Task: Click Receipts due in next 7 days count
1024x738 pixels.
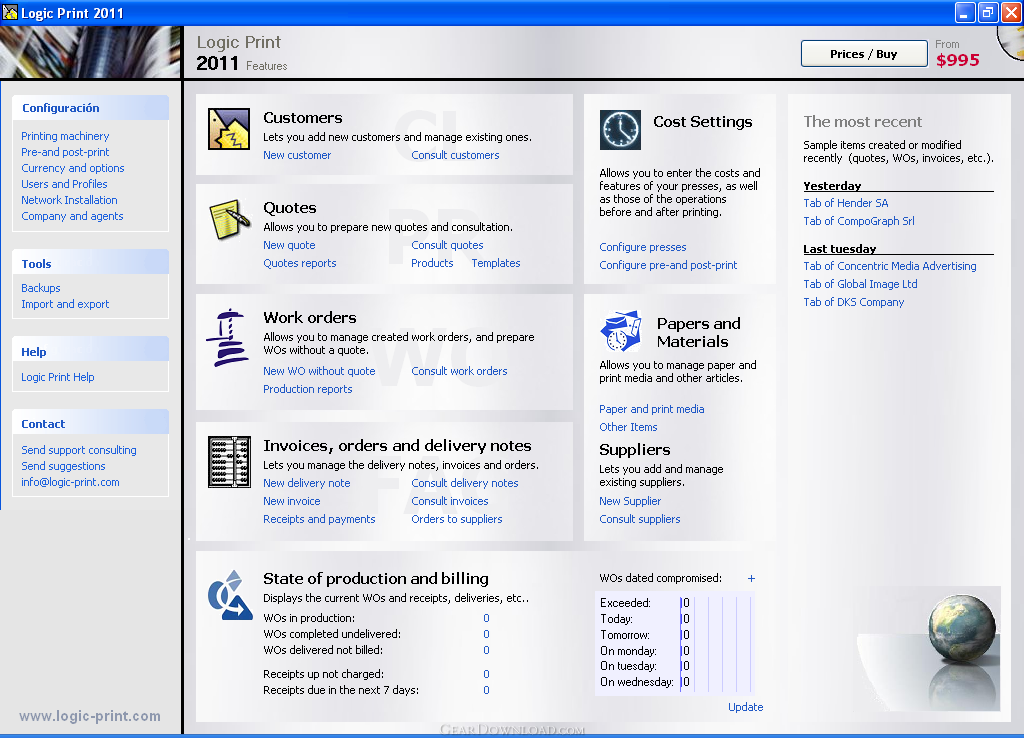Action: (x=486, y=690)
